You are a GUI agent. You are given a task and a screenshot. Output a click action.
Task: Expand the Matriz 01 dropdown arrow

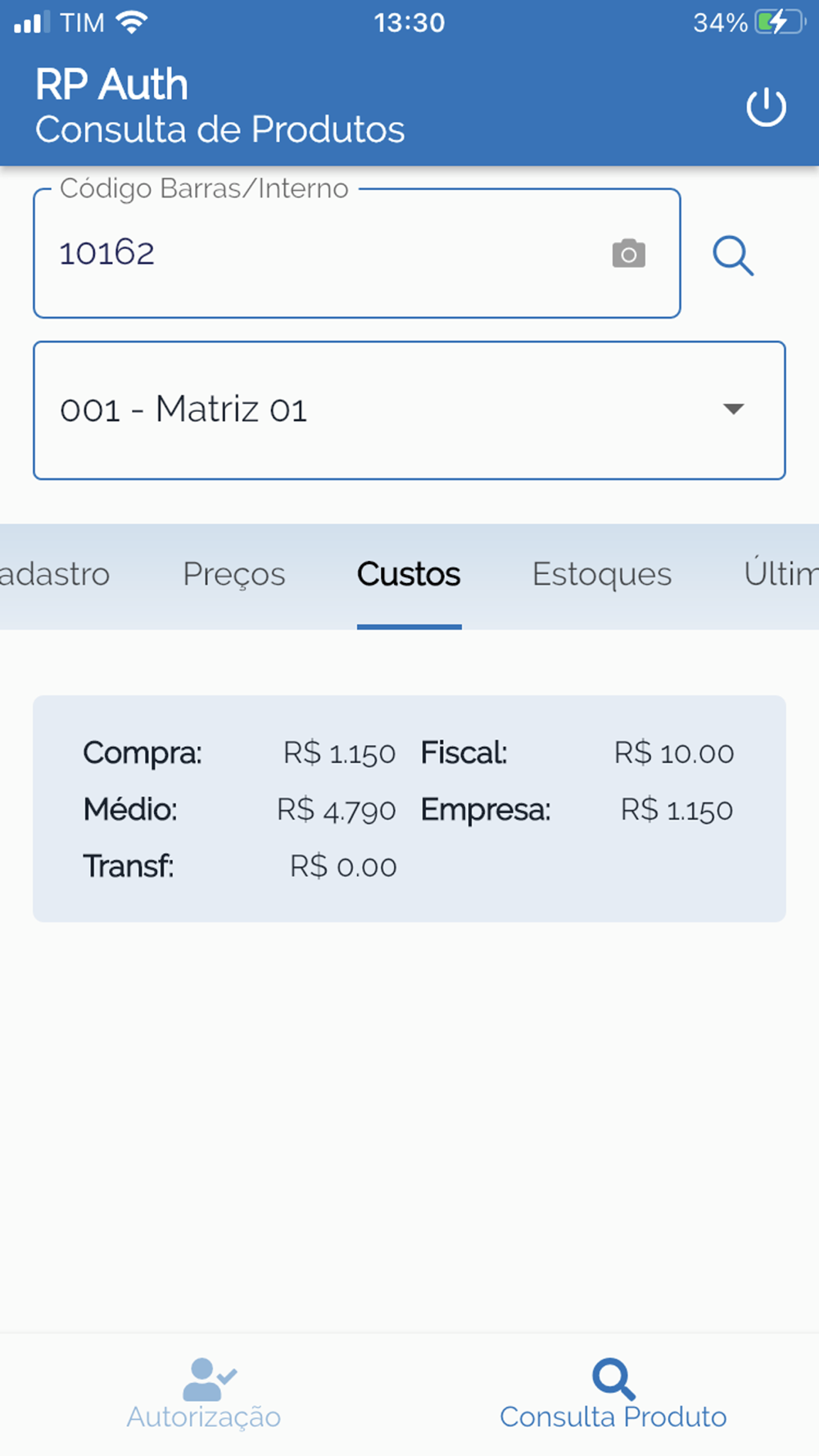tap(733, 409)
